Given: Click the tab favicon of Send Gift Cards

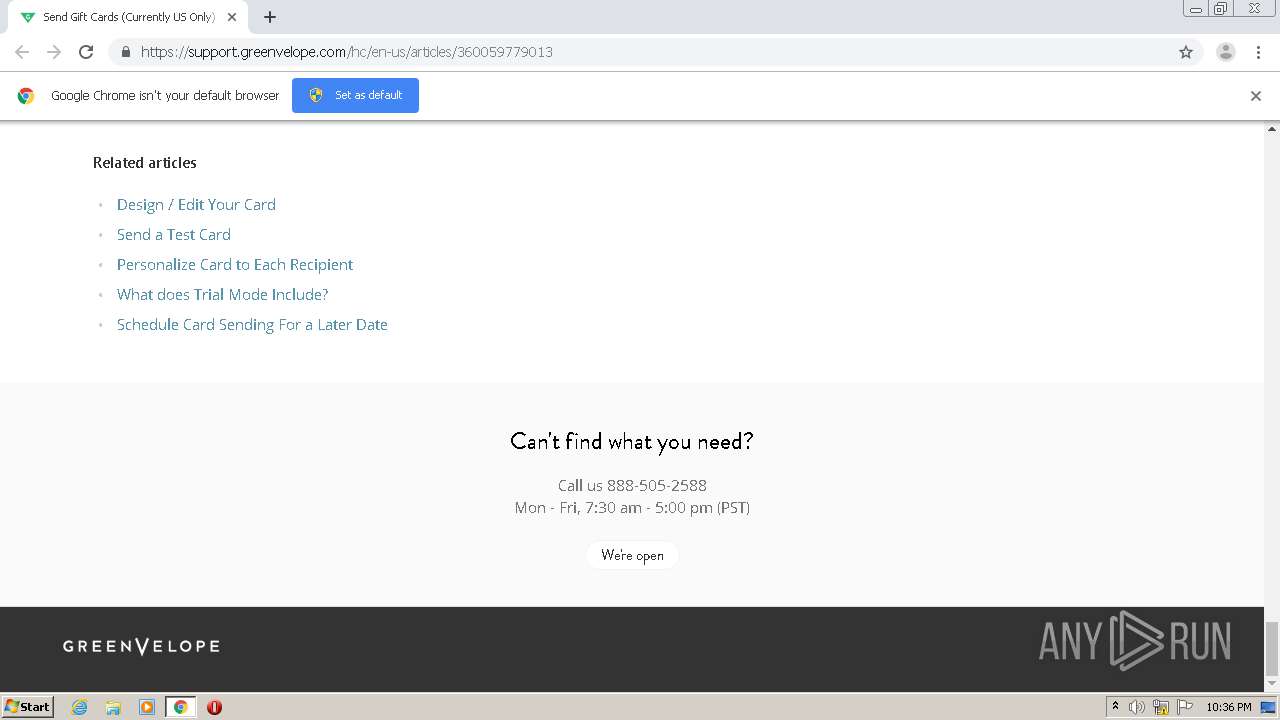Looking at the screenshot, I should 27,17.
